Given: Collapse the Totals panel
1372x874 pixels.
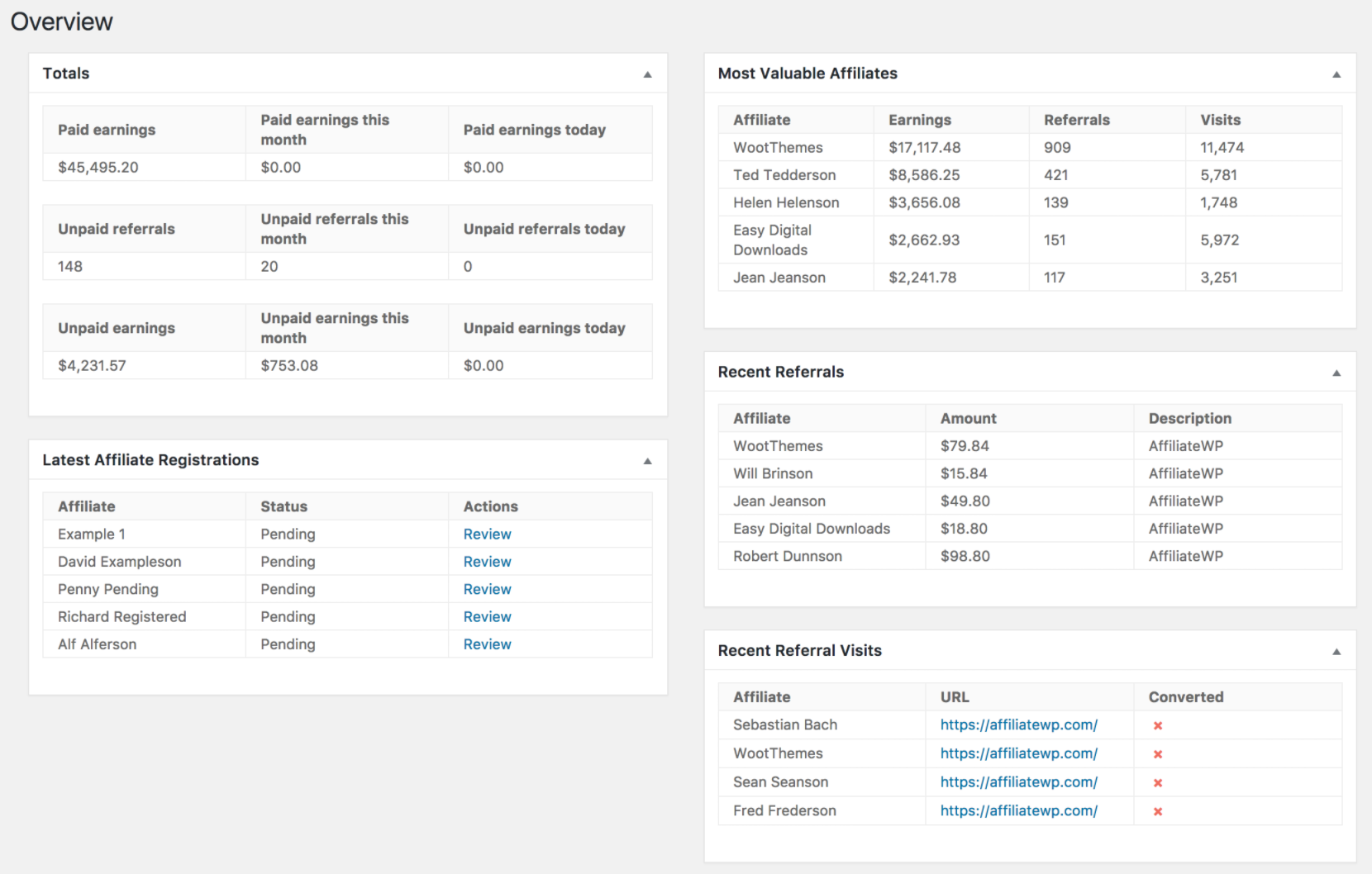Looking at the screenshot, I should (x=647, y=74).
